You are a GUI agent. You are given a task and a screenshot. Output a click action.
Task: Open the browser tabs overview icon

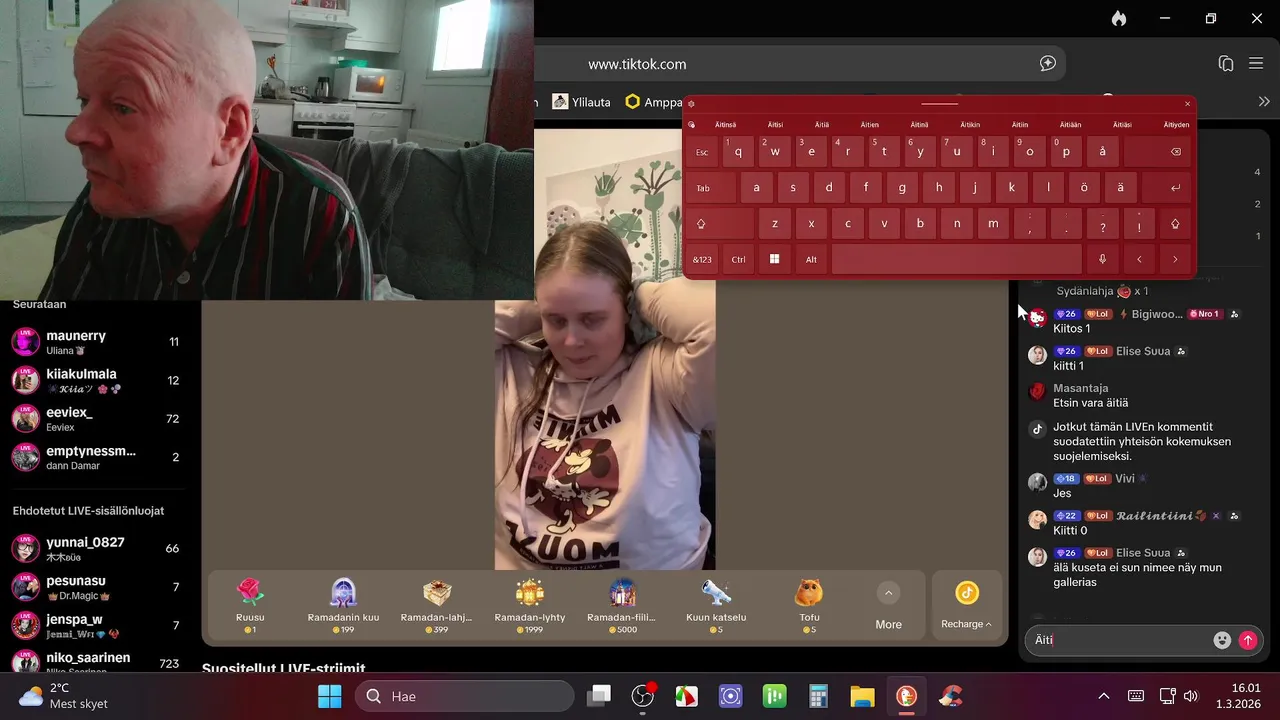tap(1225, 64)
